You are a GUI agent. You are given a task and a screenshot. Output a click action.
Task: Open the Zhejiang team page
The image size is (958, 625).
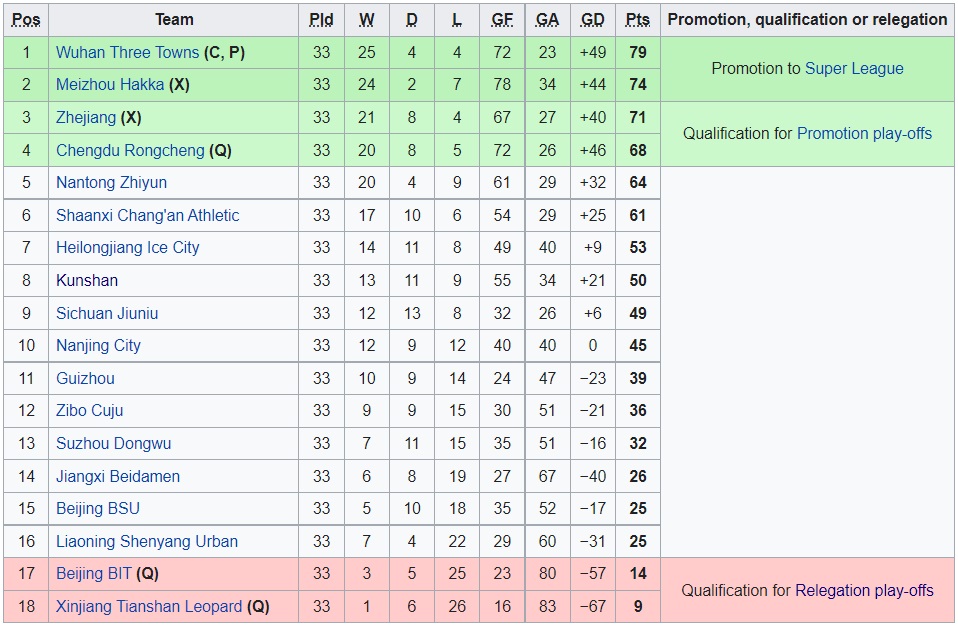(x=86, y=118)
